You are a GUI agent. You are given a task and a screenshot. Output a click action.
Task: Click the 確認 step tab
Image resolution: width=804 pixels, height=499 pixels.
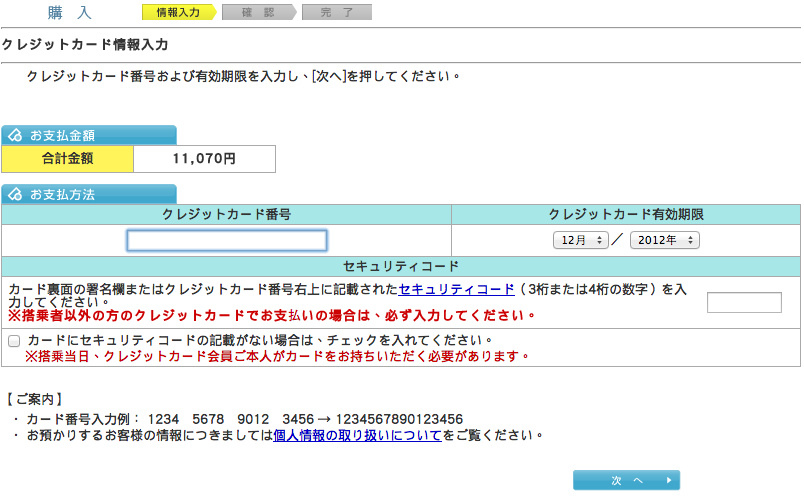tap(259, 12)
